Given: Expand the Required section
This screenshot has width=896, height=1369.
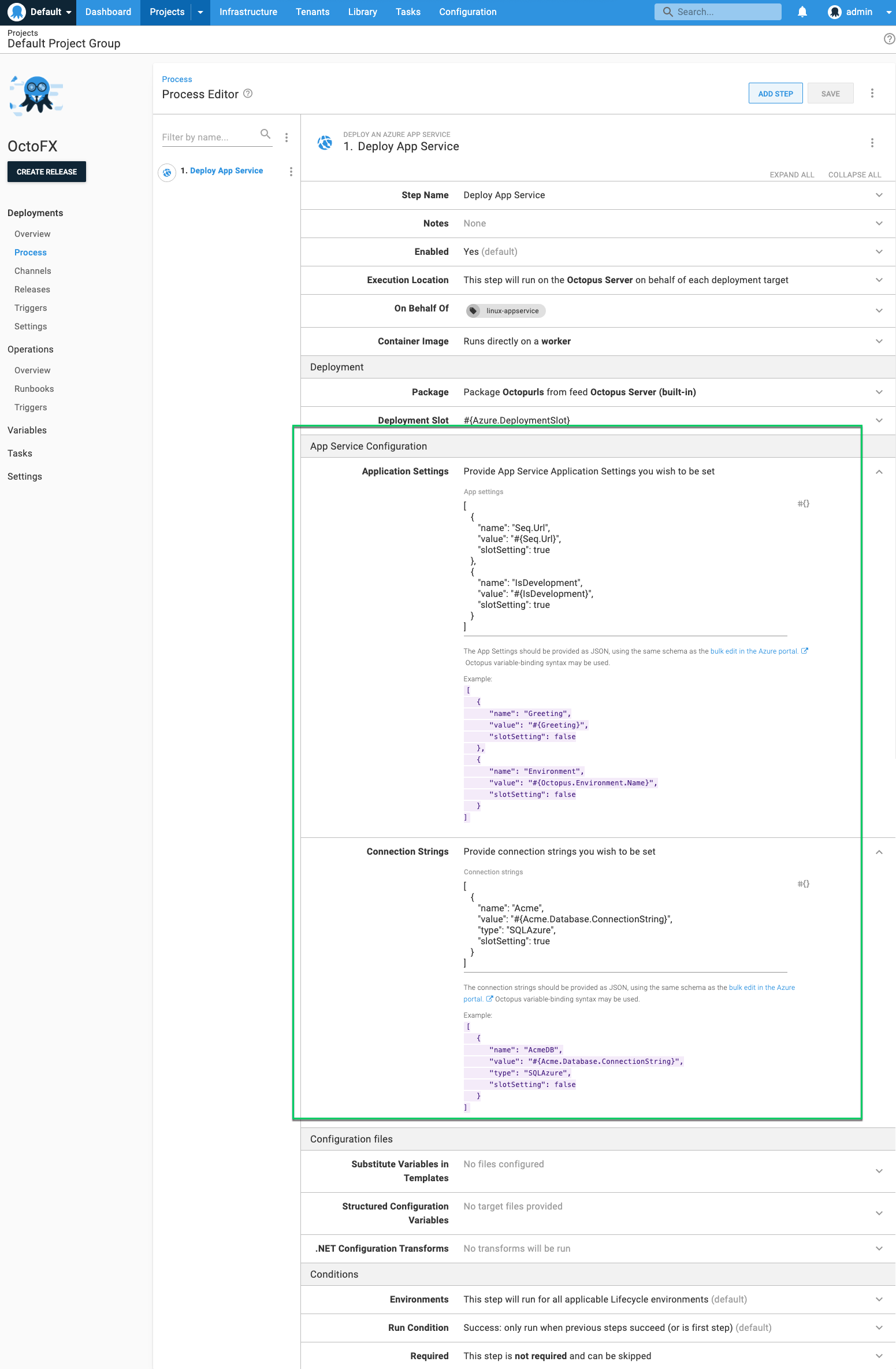Looking at the screenshot, I should 879,1356.
